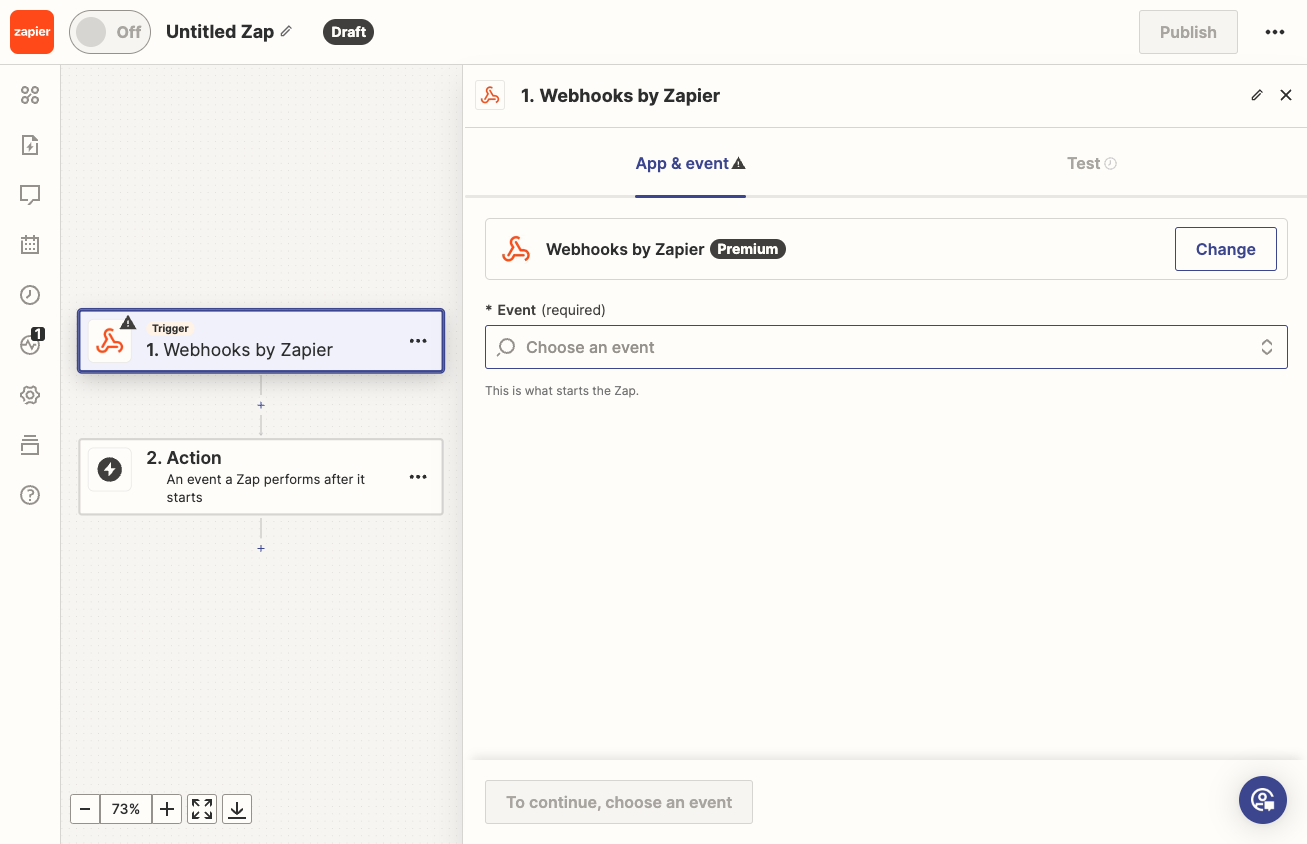
Task: Click the event dropdown chevron arrows
Action: pyautogui.click(x=1266, y=347)
